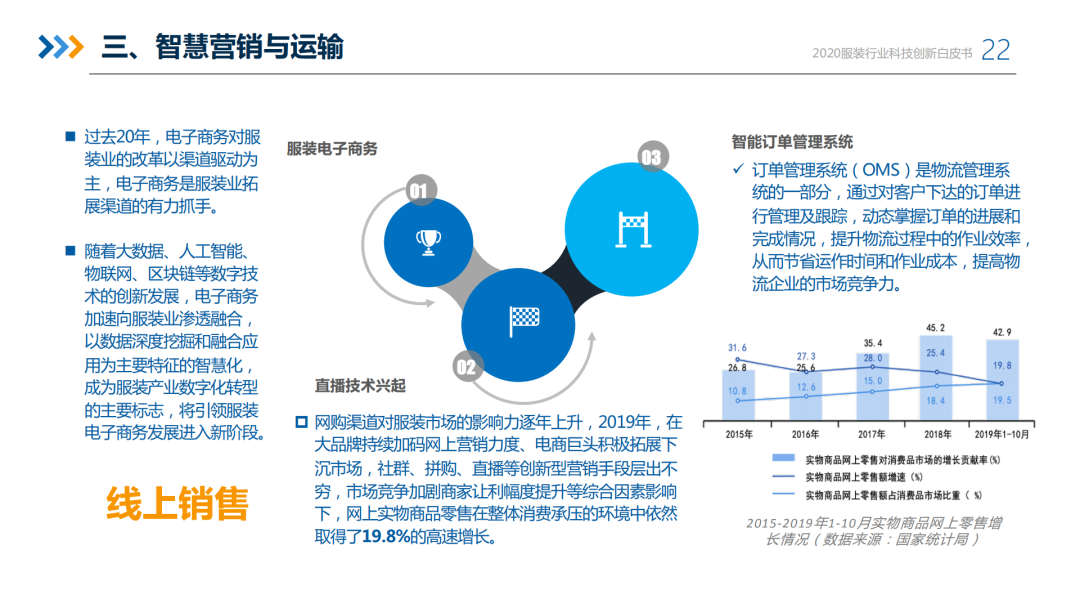
Task: Click the header text 2020服装行业科技创新白皮书
Action: pyautogui.click(x=892, y=54)
